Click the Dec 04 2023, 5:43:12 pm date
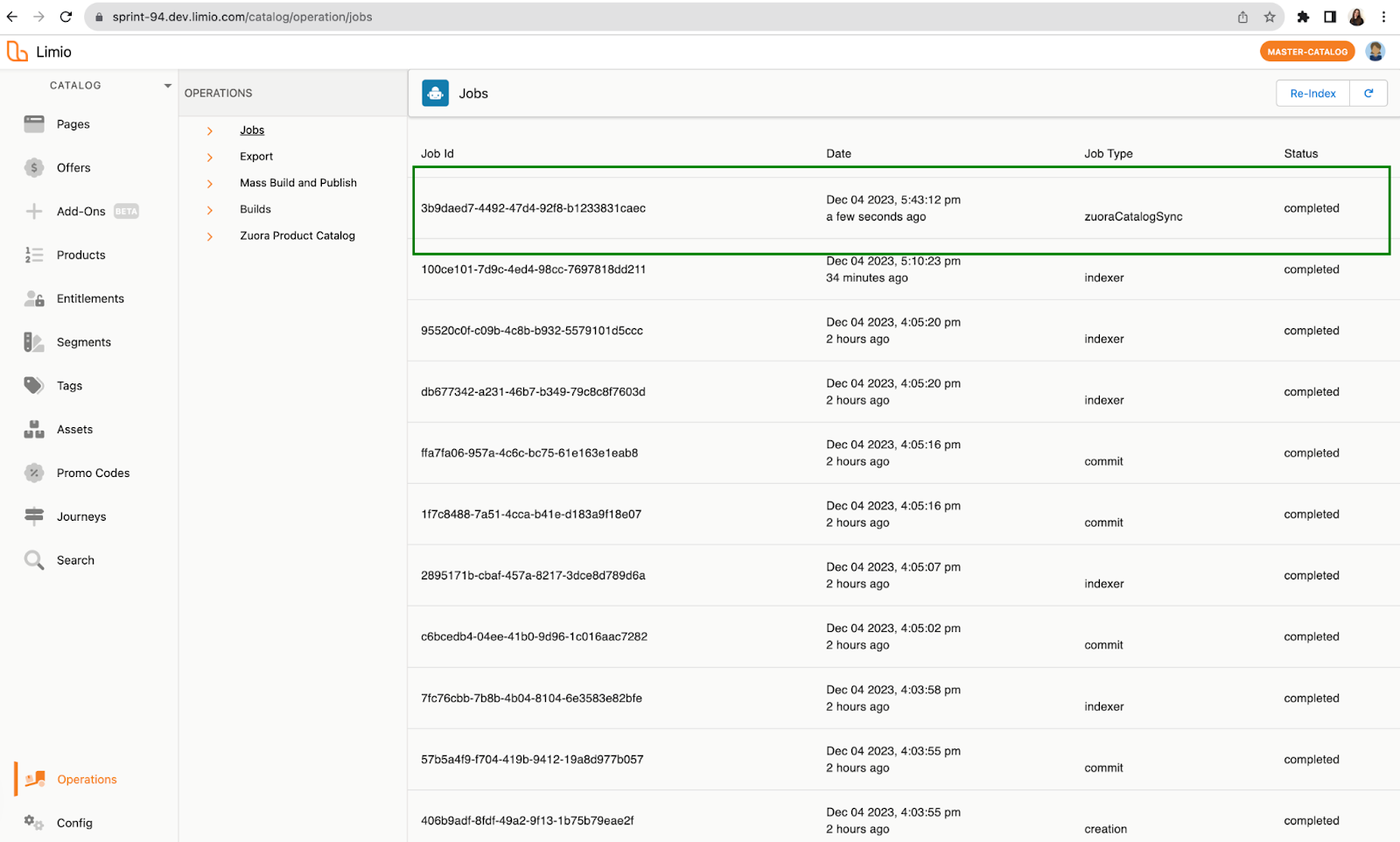This screenshot has width=1400, height=842. click(893, 200)
